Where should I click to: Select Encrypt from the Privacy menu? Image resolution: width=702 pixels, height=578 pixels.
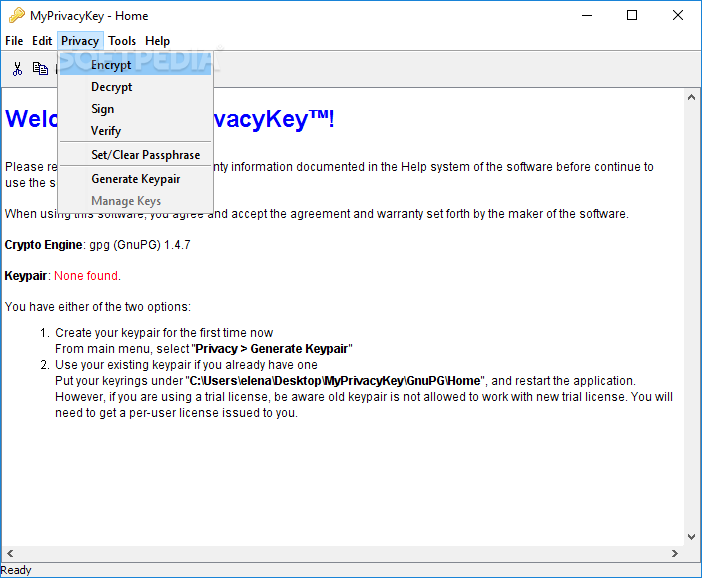(135, 65)
